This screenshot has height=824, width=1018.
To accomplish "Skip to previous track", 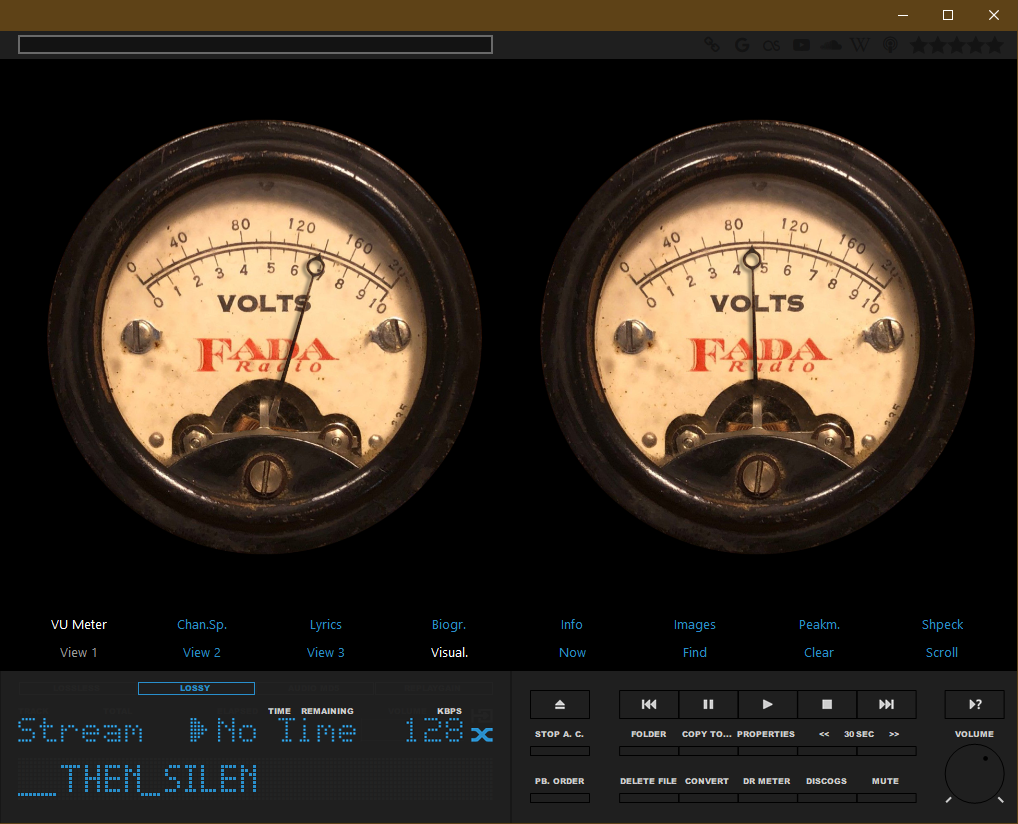I will coord(649,705).
